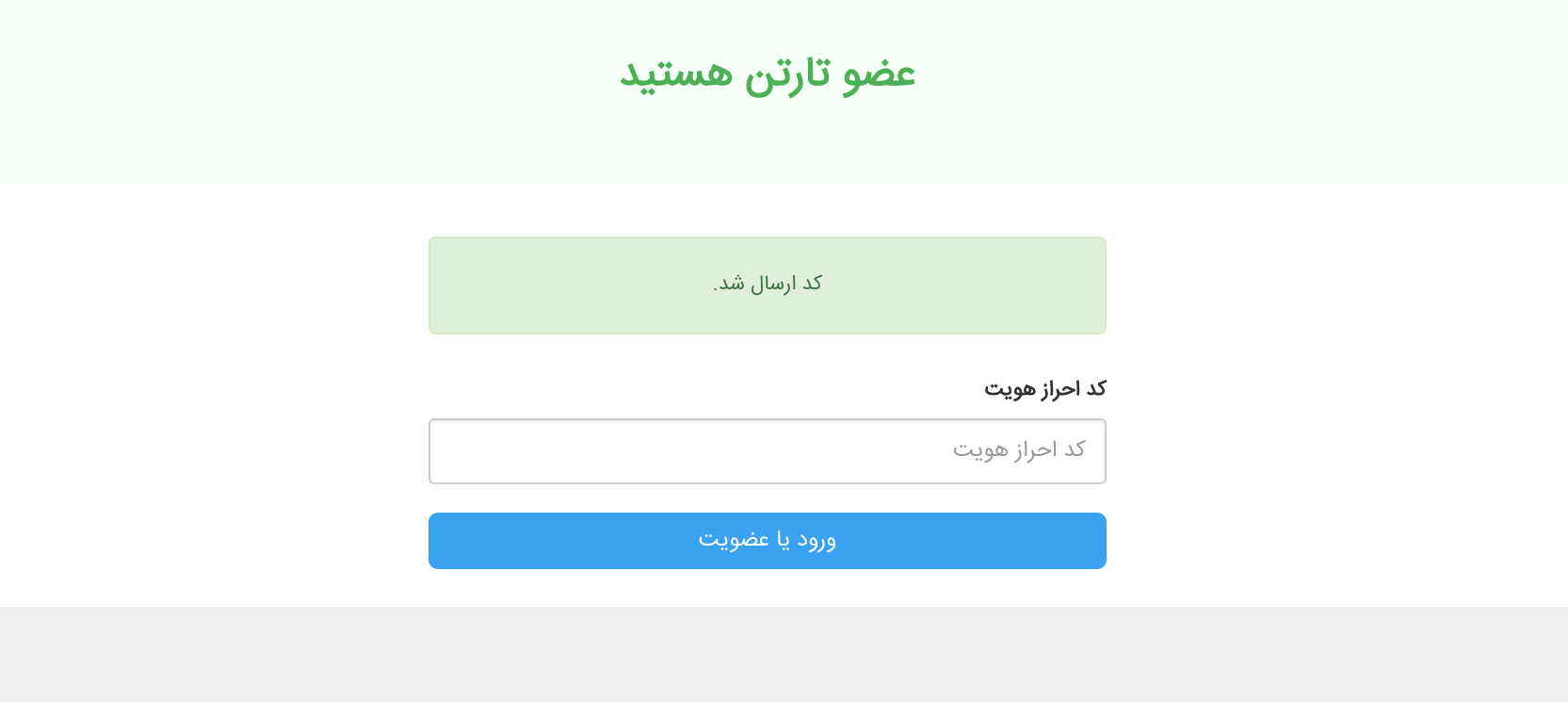Click the 'کد احراز هویت' field label
Screen dimensions: 1568x702
point(1044,389)
